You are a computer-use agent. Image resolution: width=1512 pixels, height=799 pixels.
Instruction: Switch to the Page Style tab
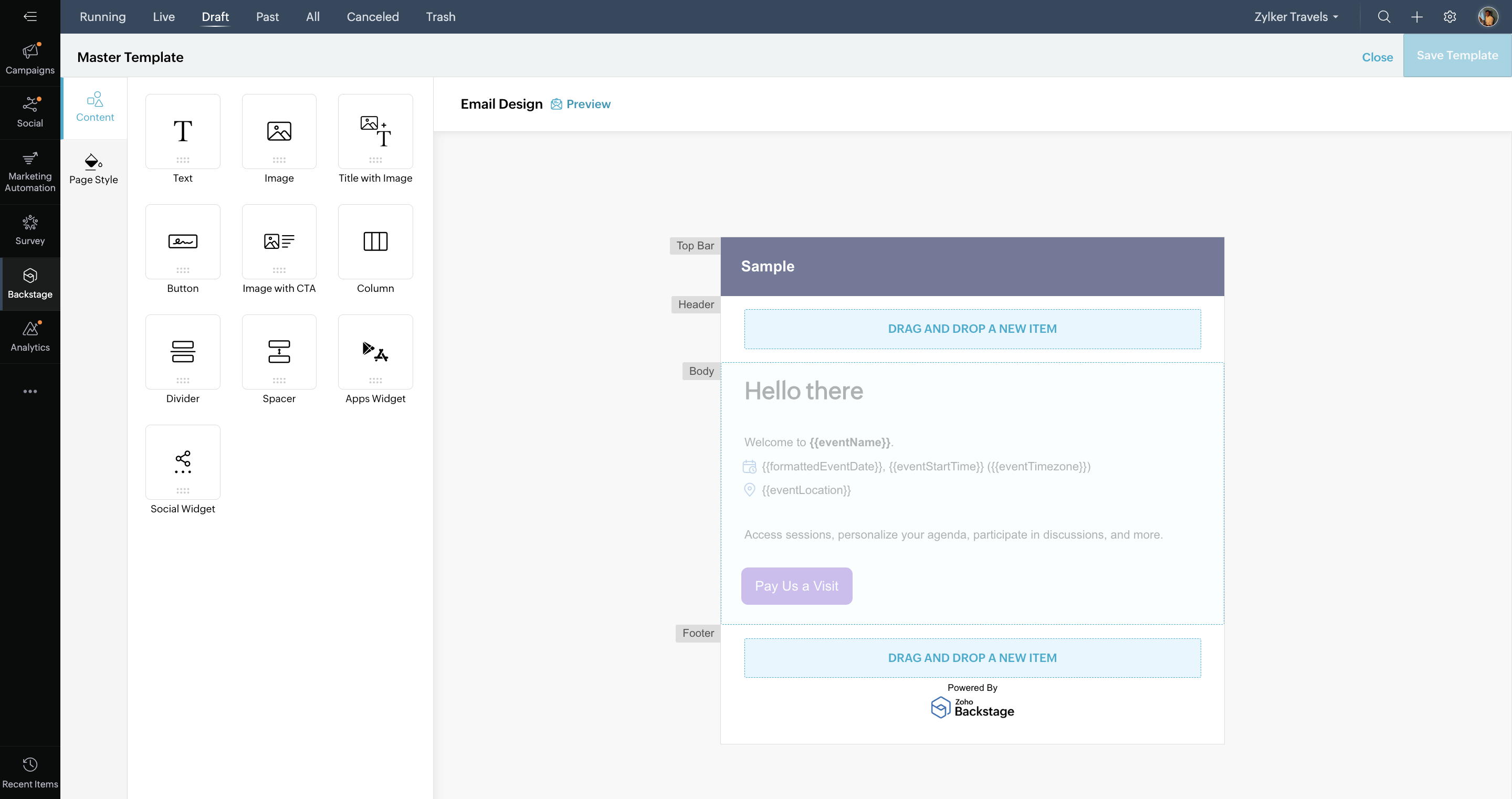94,169
